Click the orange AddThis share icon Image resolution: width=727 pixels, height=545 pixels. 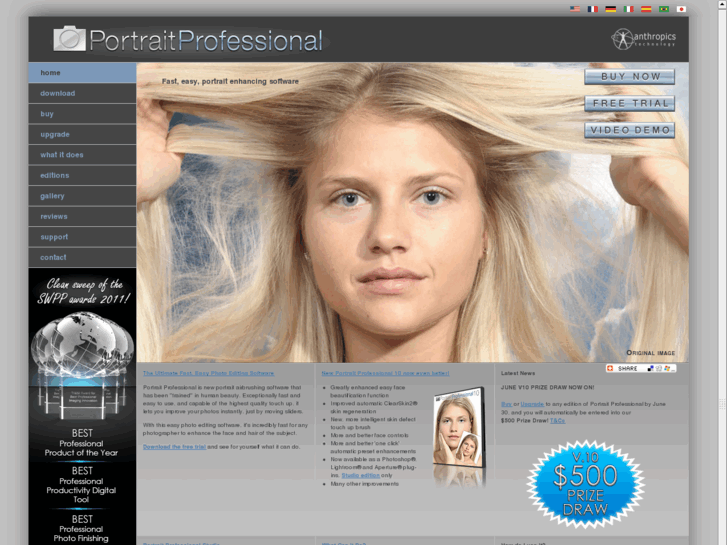[x=610, y=368]
